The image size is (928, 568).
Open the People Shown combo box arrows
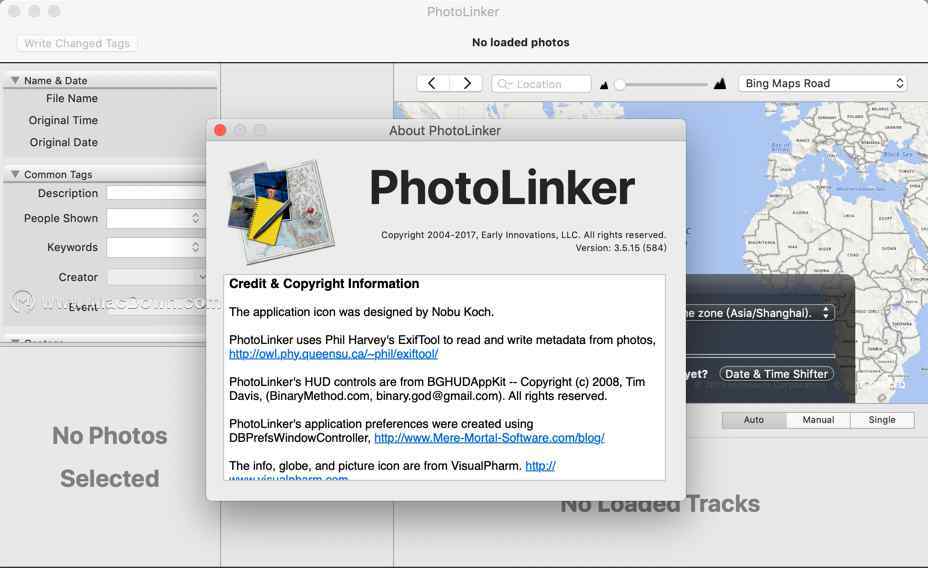click(x=196, y=218)
